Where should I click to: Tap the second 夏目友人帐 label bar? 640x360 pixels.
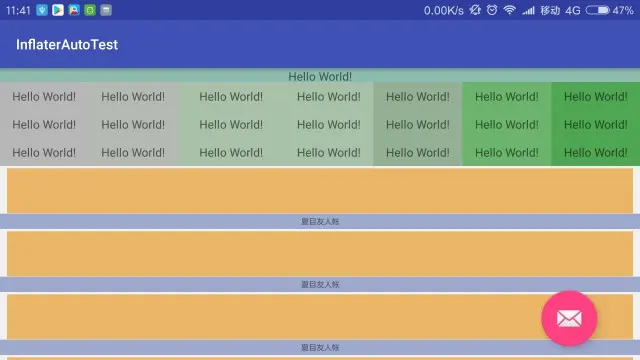coord(320,284)
